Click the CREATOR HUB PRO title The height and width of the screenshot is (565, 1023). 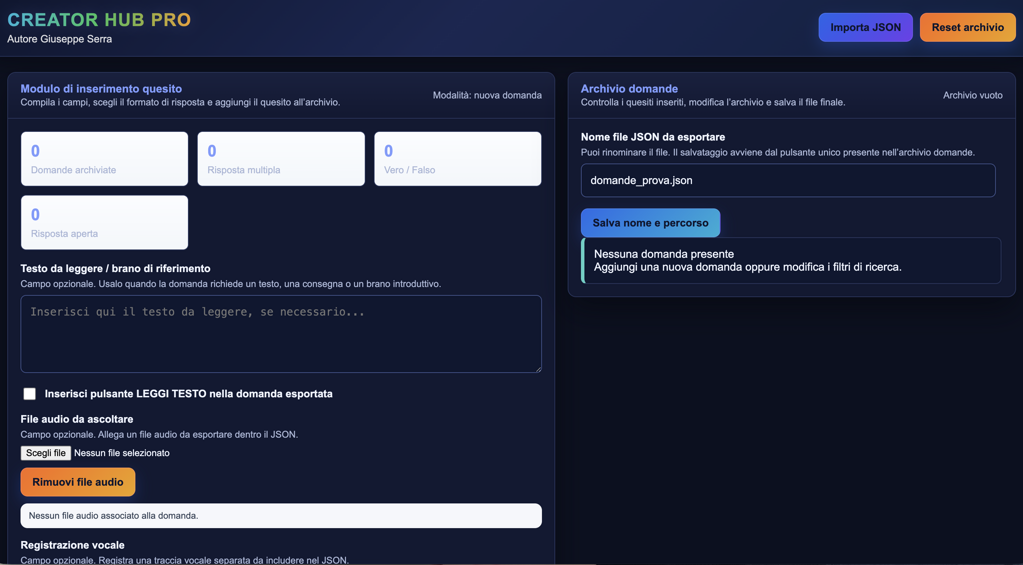coord(99,20)
